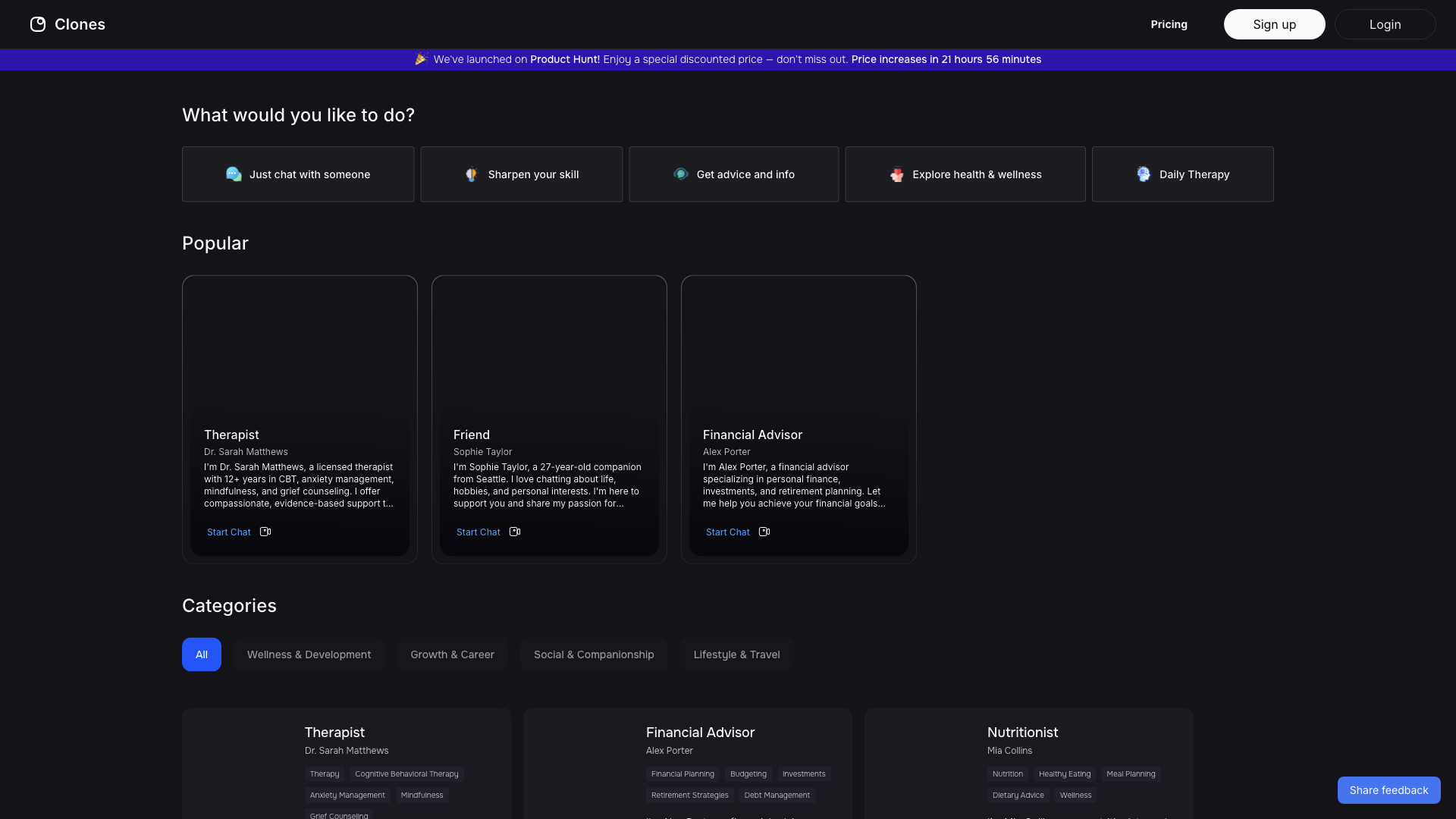Click the Budgeting tag
The width and height of the screenshot is (1456, 819).
pos(748,774)
